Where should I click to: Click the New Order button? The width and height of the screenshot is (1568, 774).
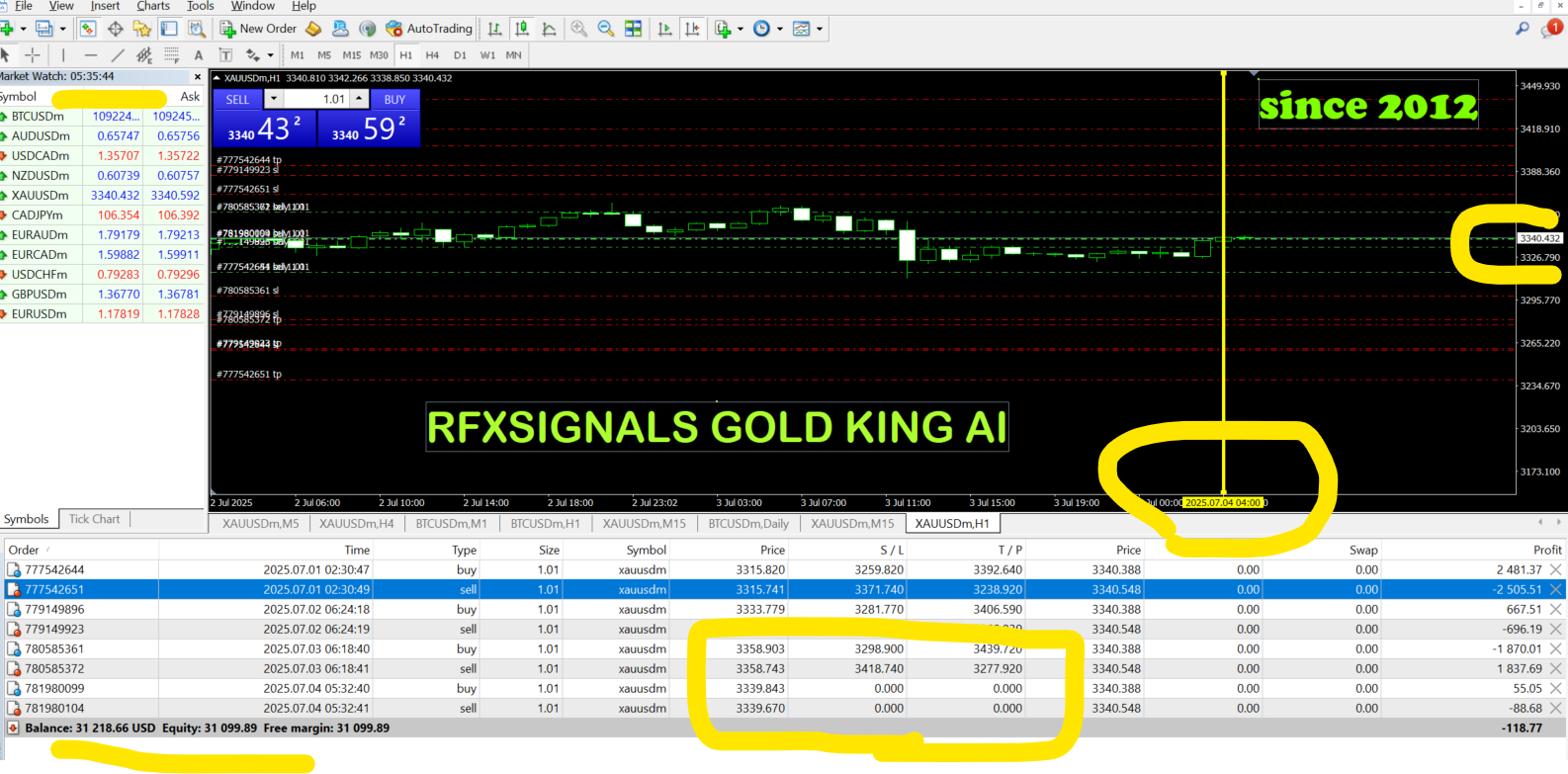(258, 29)
